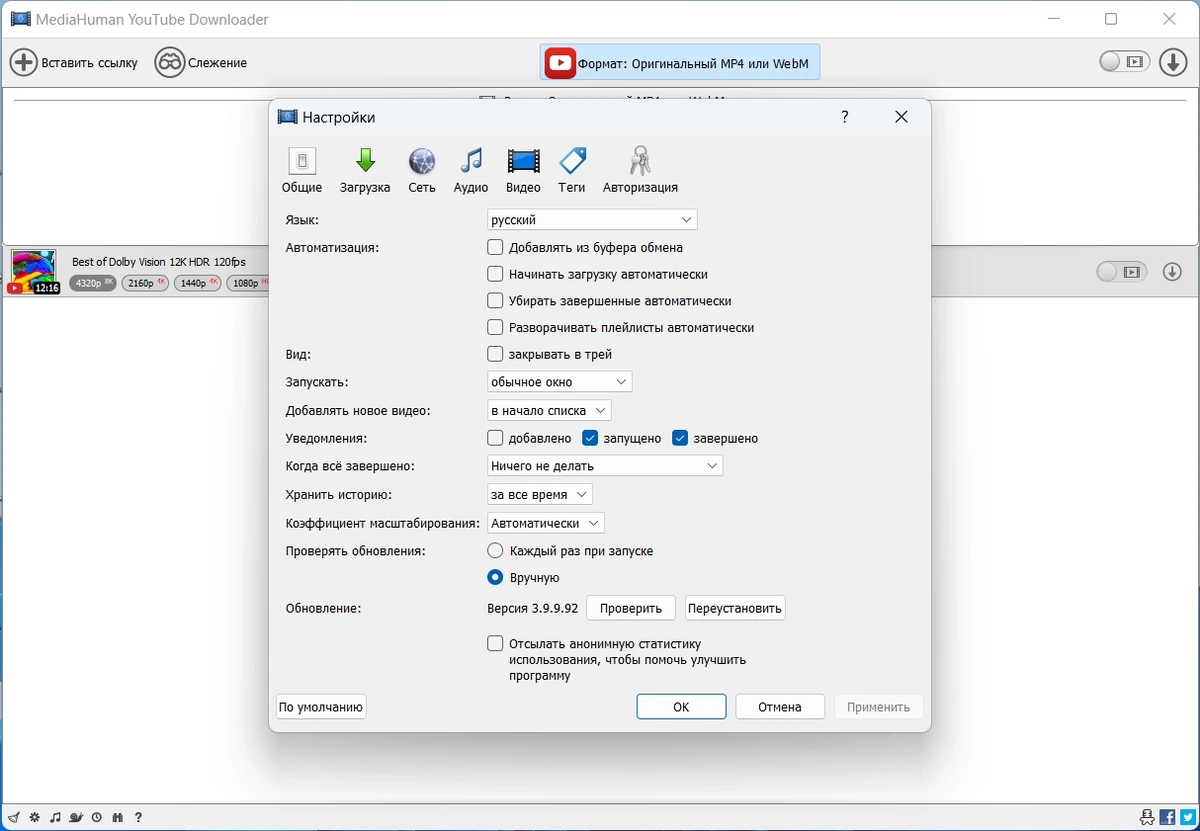Viewport: 1200px width, 831px height.
Task: Click the binoculars icon in the status bar
Action: (x=118, y=817)
